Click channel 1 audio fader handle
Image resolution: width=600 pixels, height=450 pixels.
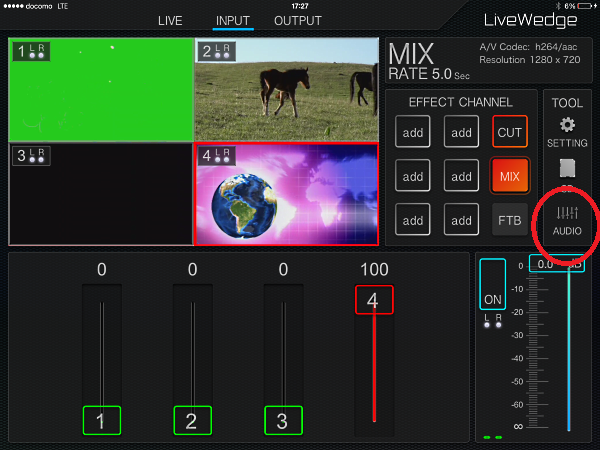pos(101,421)
